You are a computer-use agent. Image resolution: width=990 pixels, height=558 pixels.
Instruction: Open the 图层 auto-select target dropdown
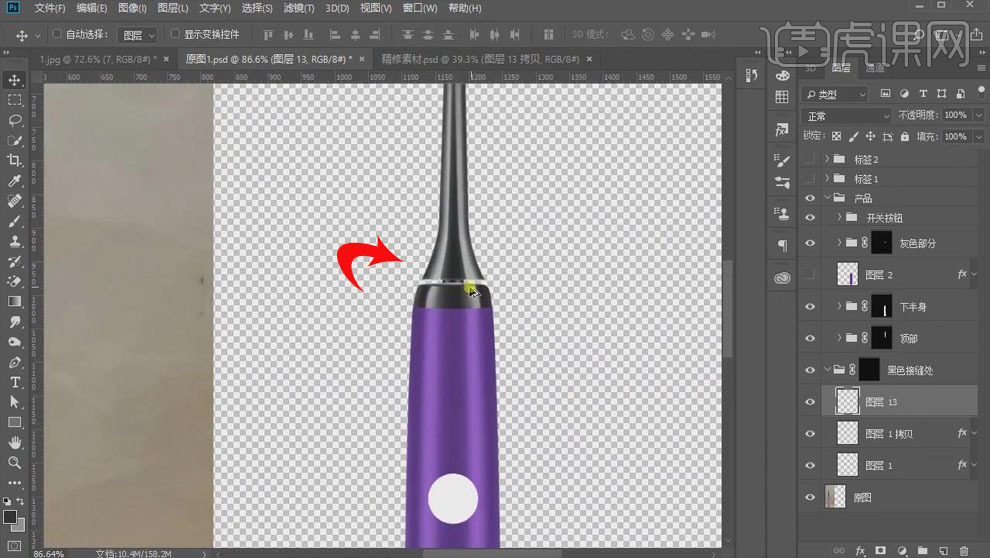pos(138,35)
